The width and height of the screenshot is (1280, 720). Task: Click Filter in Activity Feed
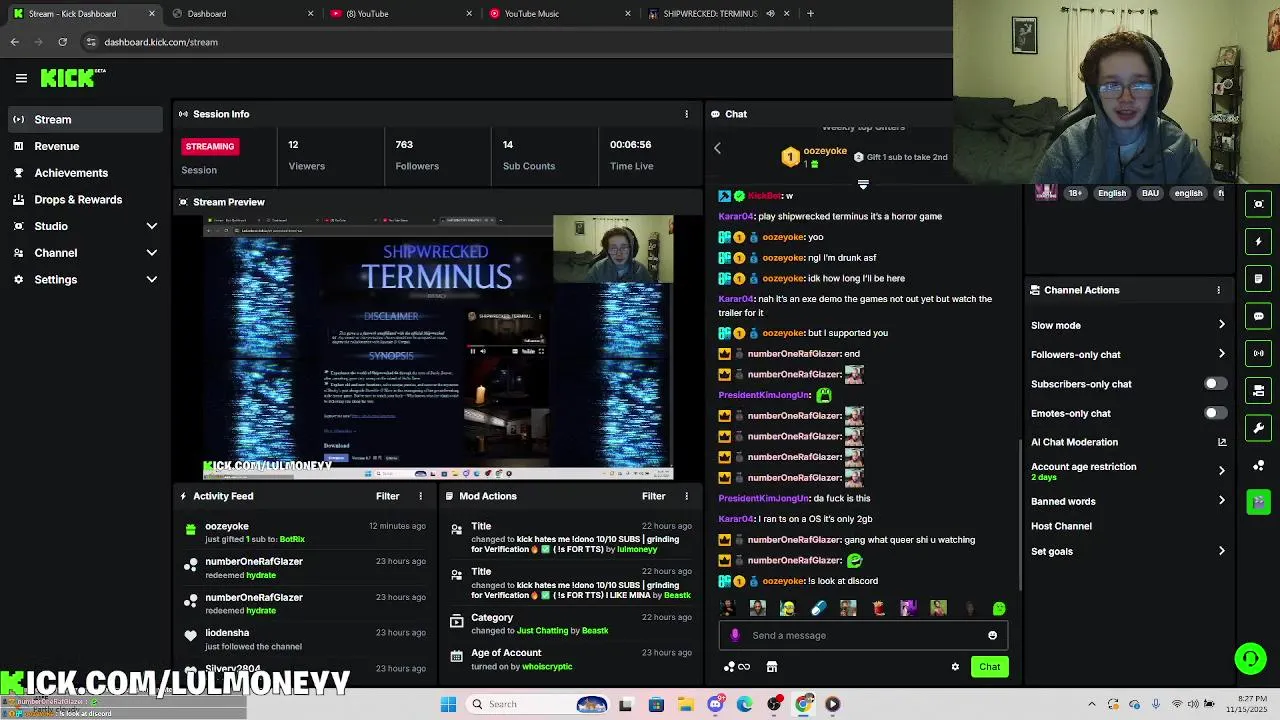(x=388, y=496)
